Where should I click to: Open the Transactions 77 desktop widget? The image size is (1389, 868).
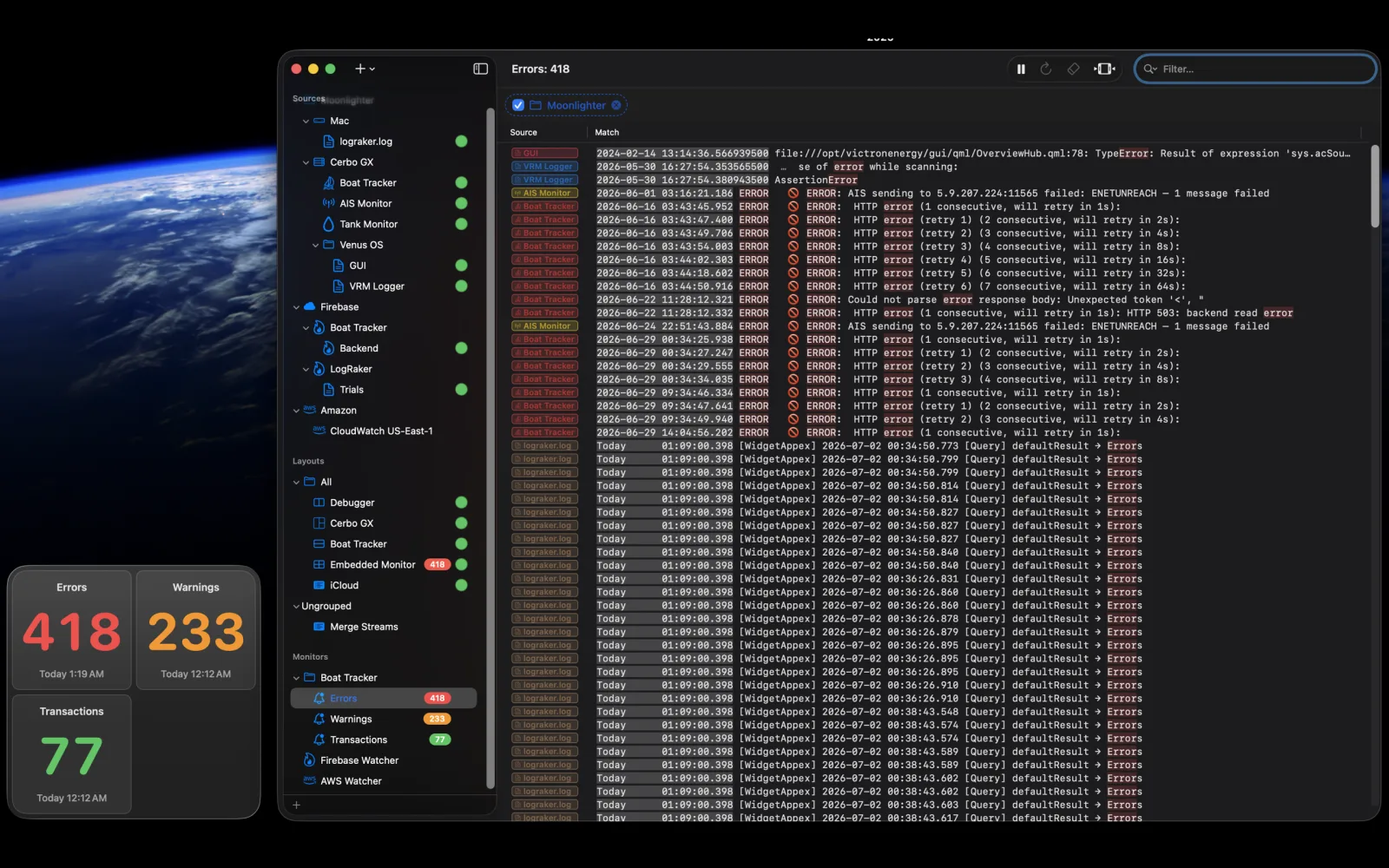71,754
